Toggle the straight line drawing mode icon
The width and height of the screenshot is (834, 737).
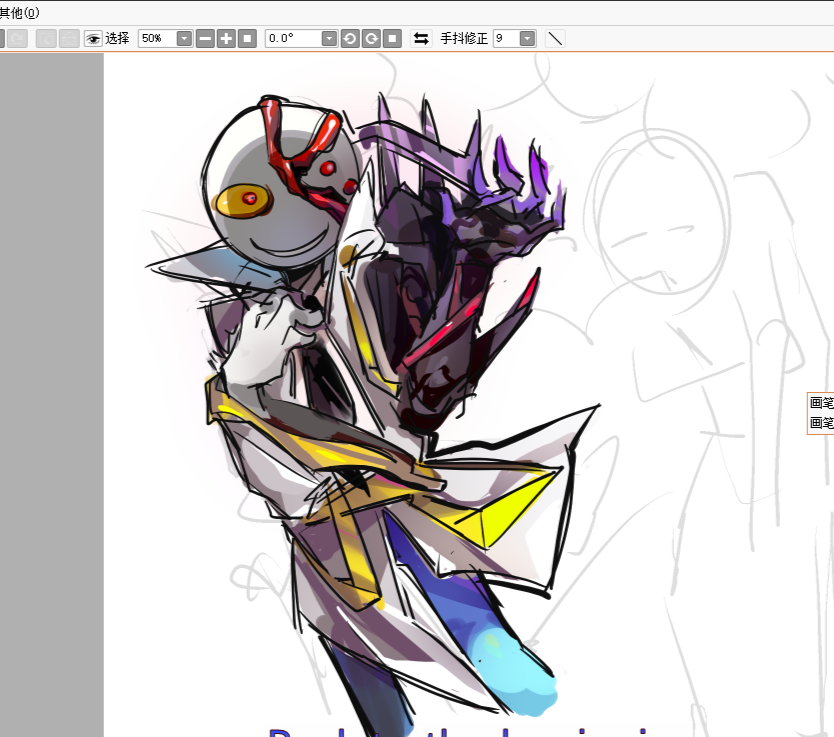point(555,38)
